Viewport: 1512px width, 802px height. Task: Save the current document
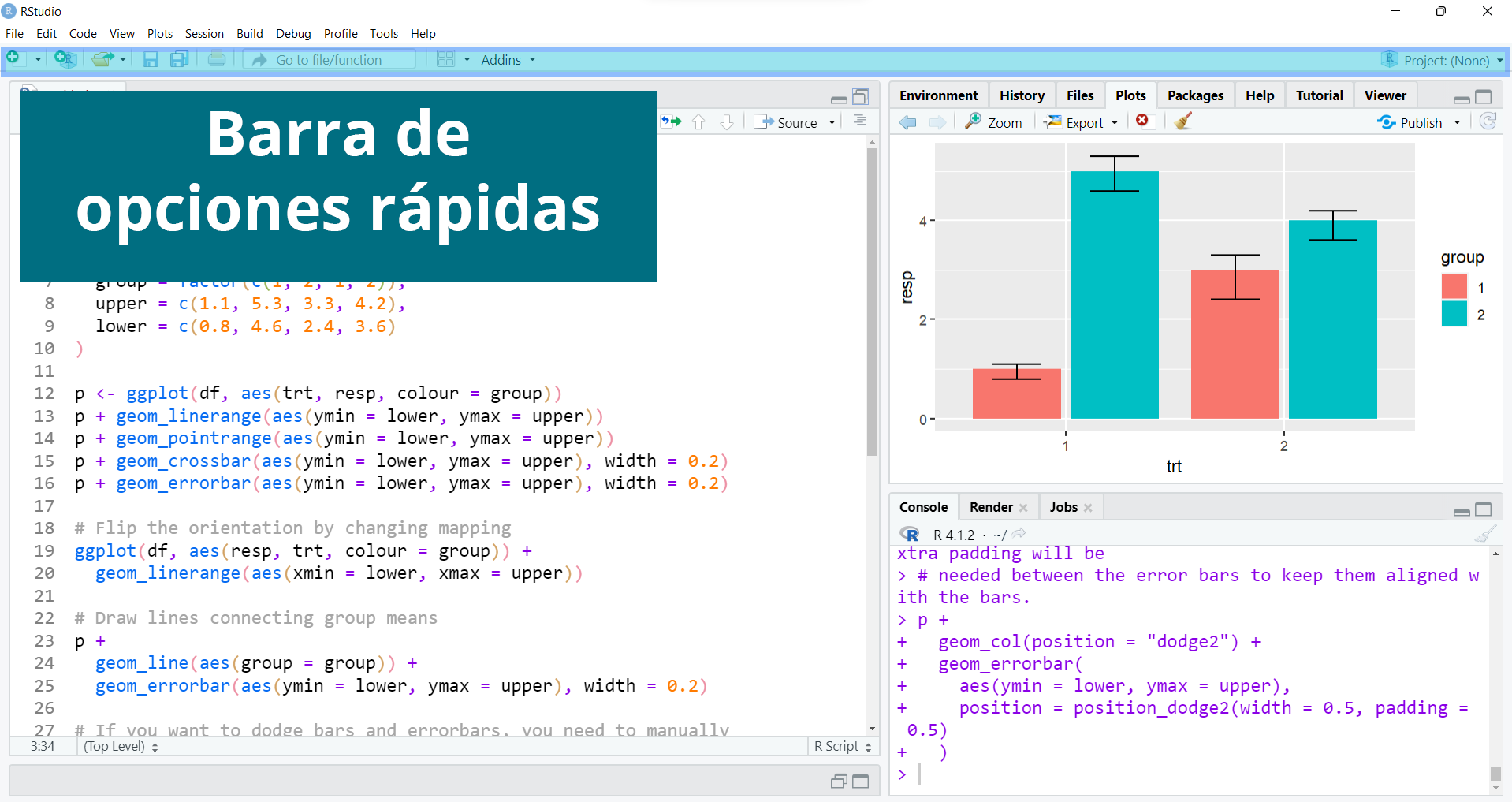click(x=151, y=59)
